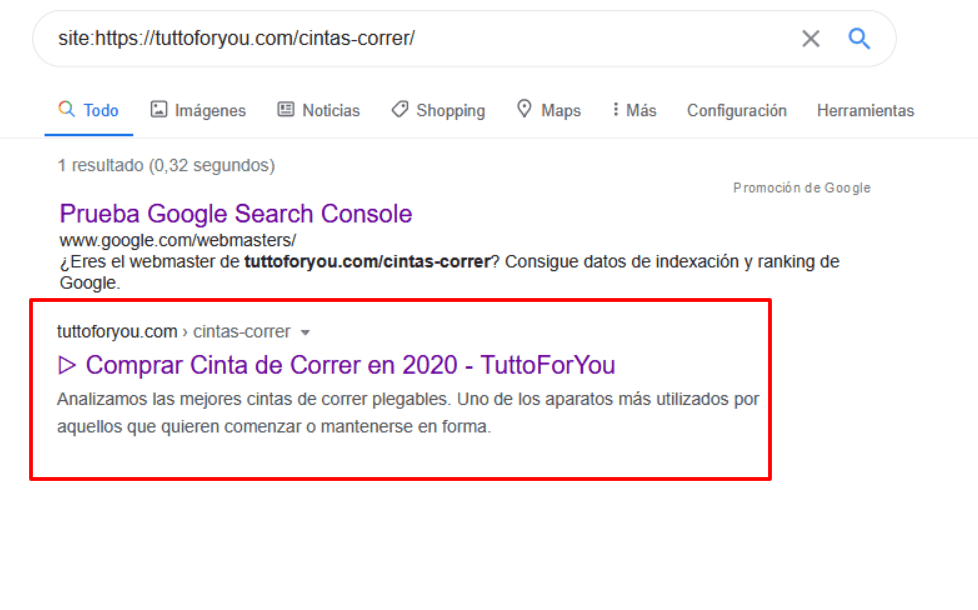Image resolution: width=978 pixels, height=610 pixels.
Task: Click the webmaster promo description text
Action: coord(449,272)
